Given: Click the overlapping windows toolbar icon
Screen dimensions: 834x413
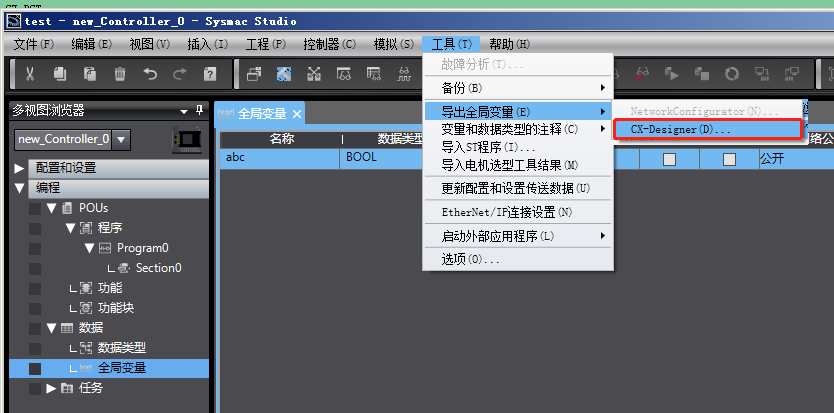Looking at the screenshot, I should tap(254, 74).
